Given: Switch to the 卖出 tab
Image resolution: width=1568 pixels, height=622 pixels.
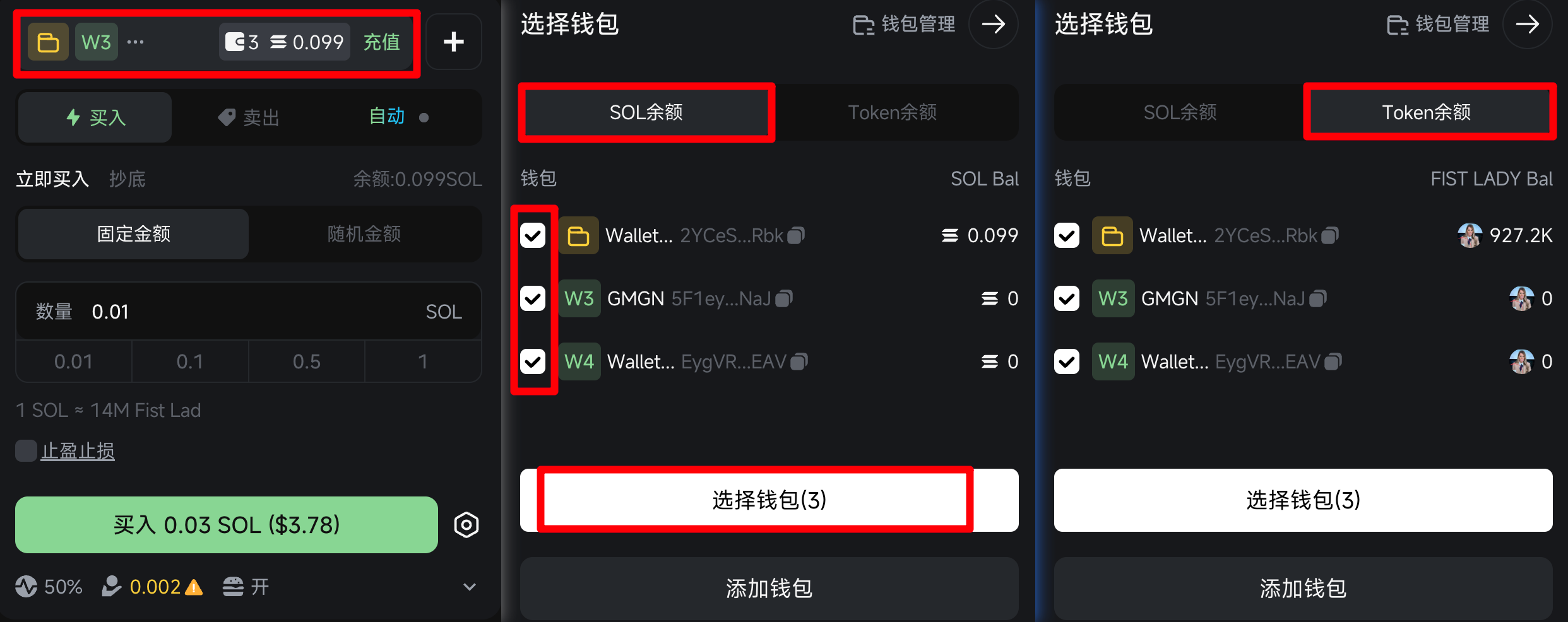Looking at the screenshot, I should [x=249, y=117].
